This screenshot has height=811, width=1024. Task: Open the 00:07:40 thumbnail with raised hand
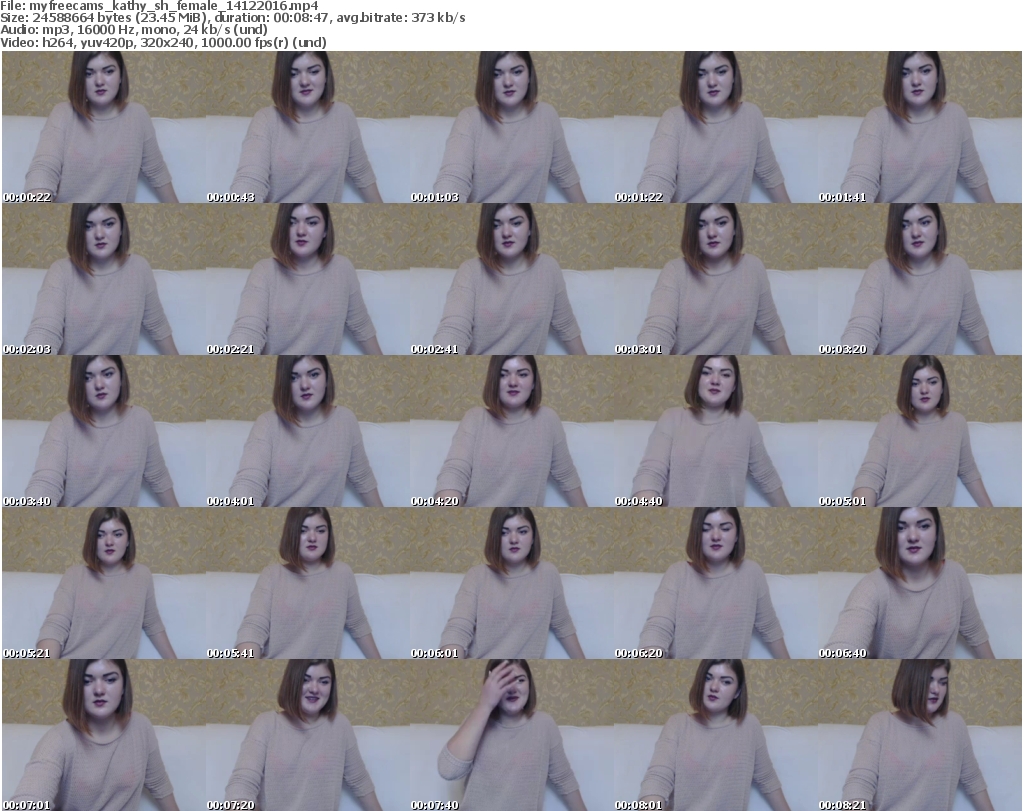click(510, 735)
